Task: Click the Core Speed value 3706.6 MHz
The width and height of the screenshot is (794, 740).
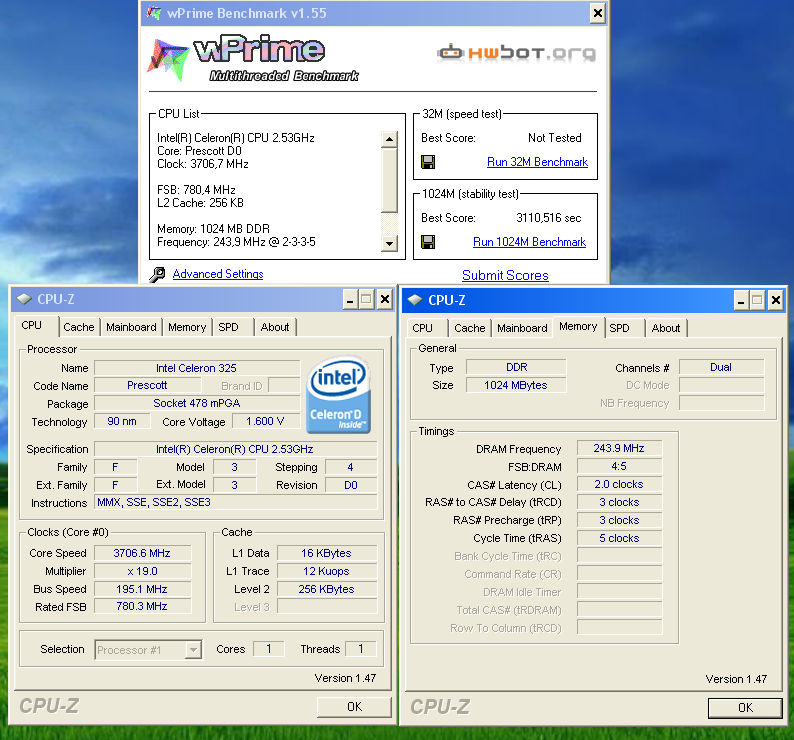Action: (x=142, y=553)
